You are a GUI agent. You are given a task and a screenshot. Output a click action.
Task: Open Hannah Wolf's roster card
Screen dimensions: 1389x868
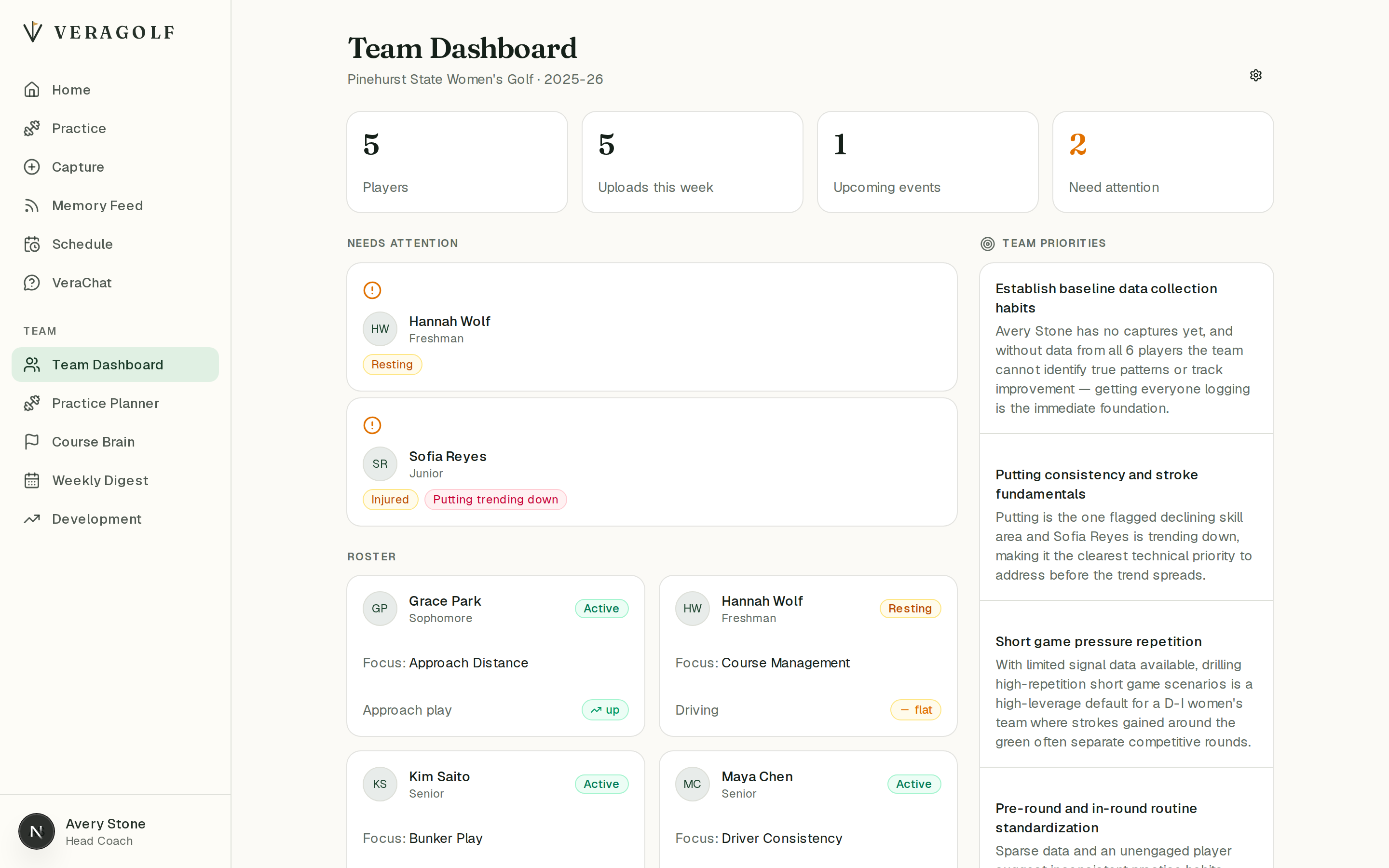(808, 656)
